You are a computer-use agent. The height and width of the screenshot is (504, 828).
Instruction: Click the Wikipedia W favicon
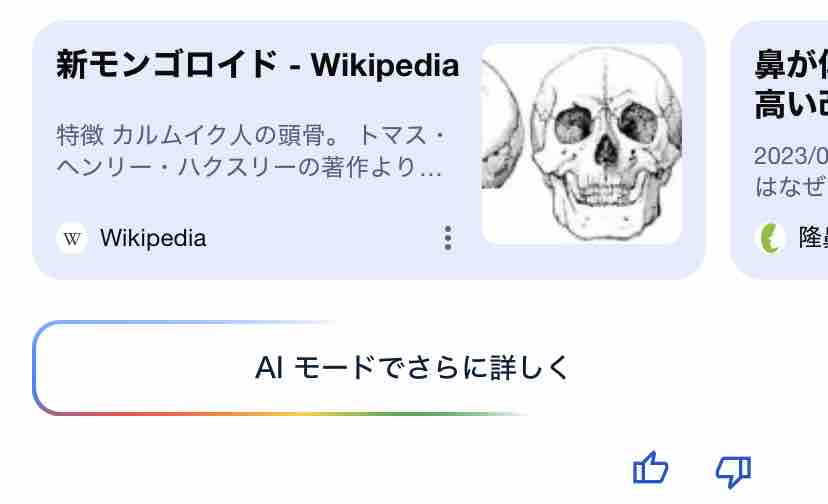click(x=72, y=239)
